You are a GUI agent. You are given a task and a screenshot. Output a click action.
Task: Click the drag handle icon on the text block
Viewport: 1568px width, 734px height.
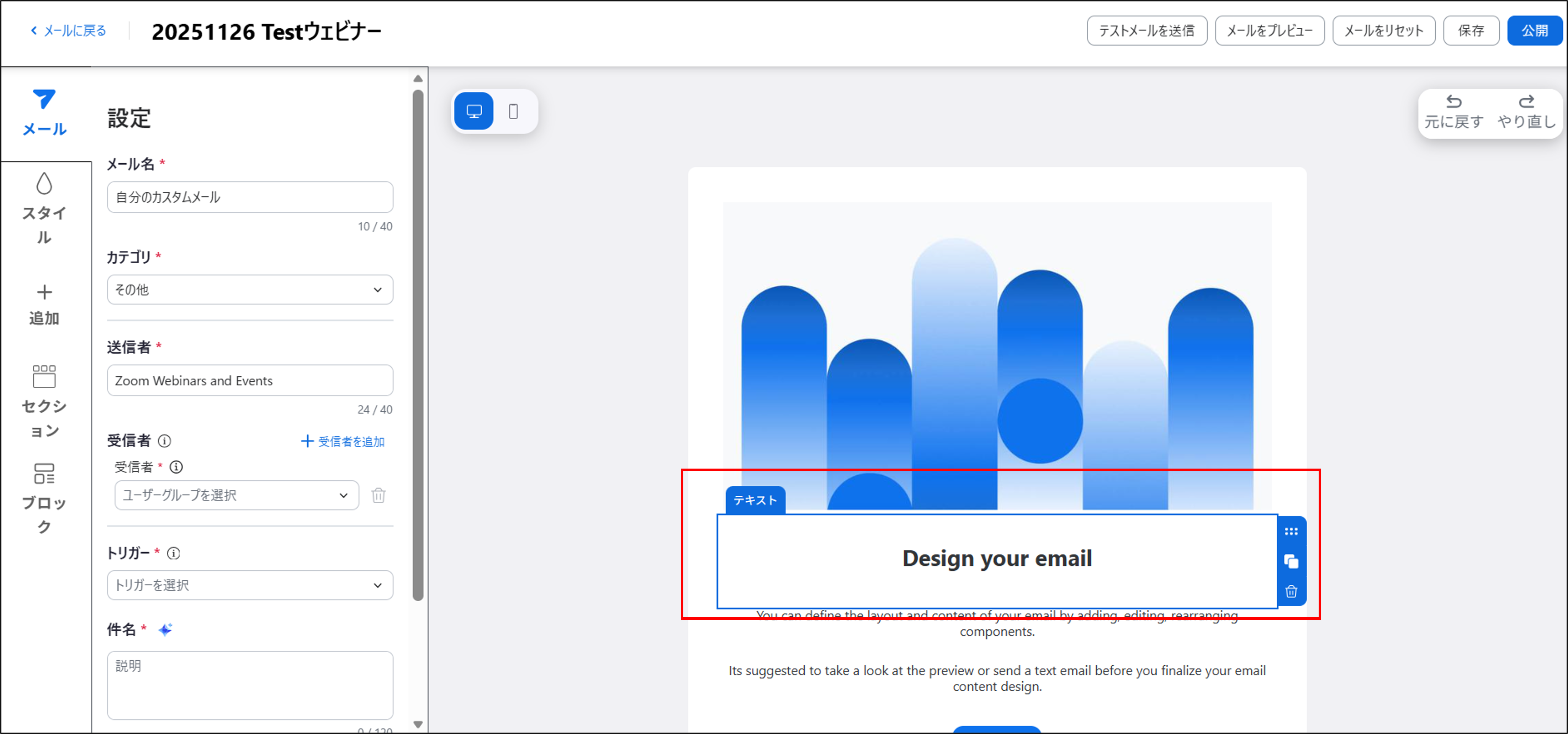(x=1291, y=531)
